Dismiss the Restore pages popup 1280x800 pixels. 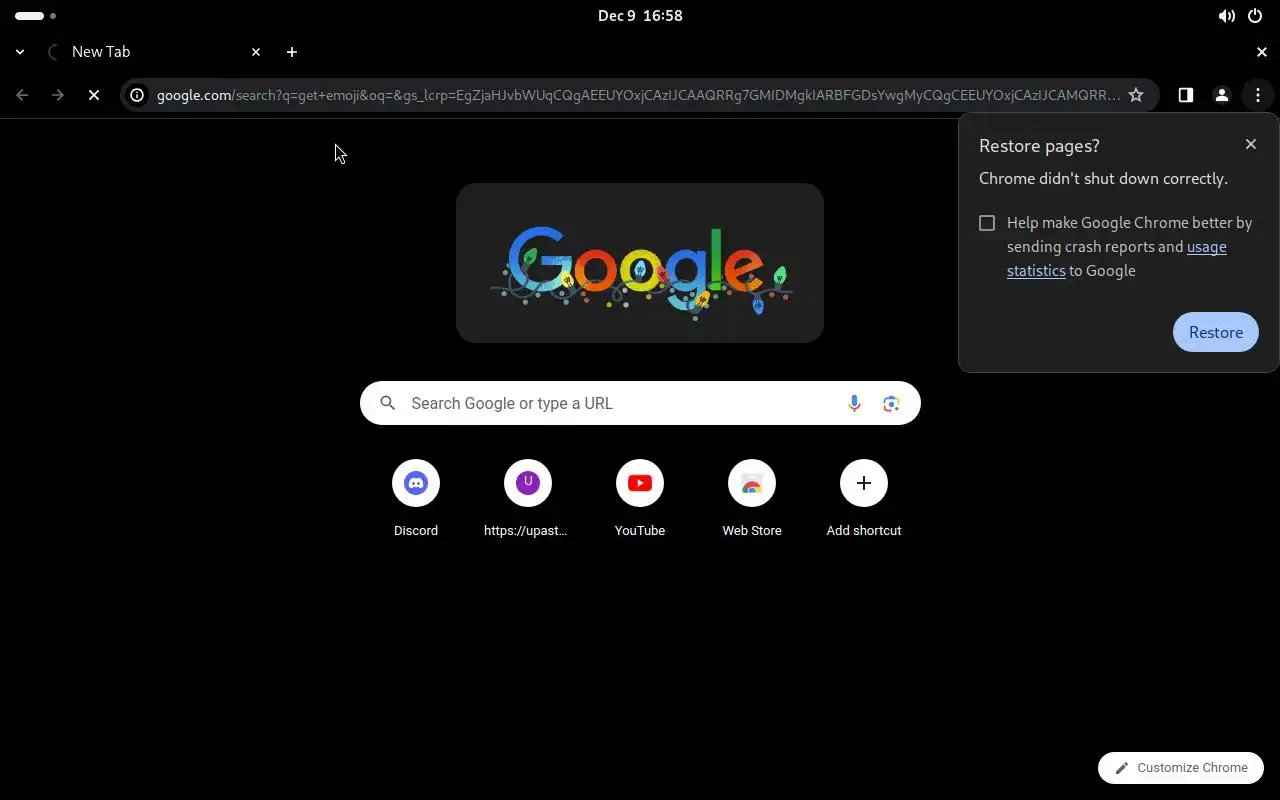pyautogui.click(x=1251, y=144)
